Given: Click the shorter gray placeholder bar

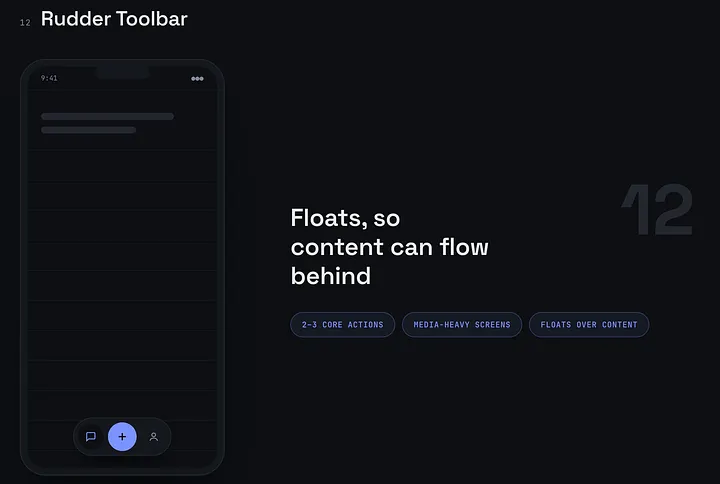Looking at the screenshot, I should (89, 130).
